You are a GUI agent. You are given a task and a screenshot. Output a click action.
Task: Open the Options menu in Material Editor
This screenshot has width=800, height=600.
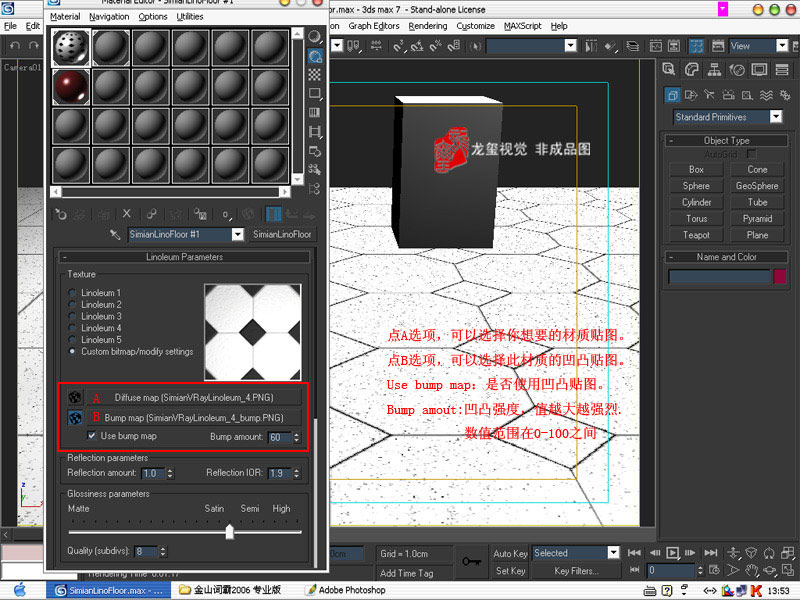coord(153,17)
